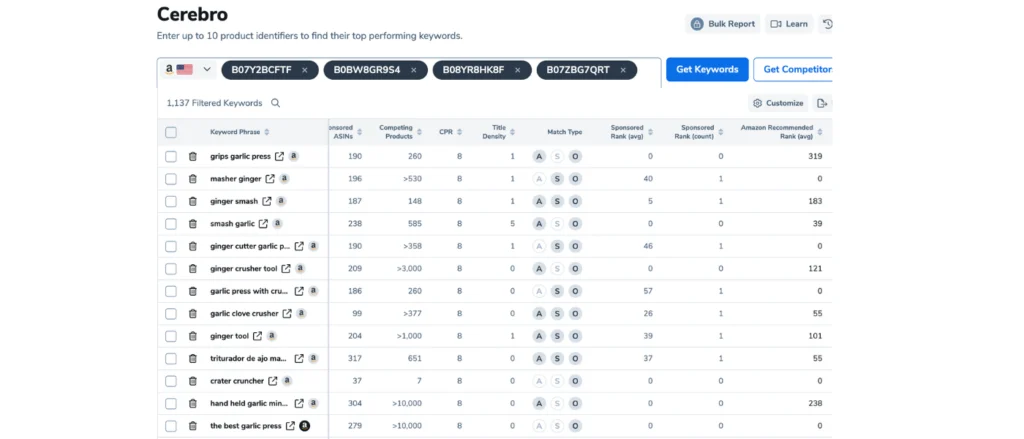Viewport: 1024px width, 439px height.
Task: Delete the 'garlic clove crusher' row
Action: pyautogui.click(x=193, y=314)
